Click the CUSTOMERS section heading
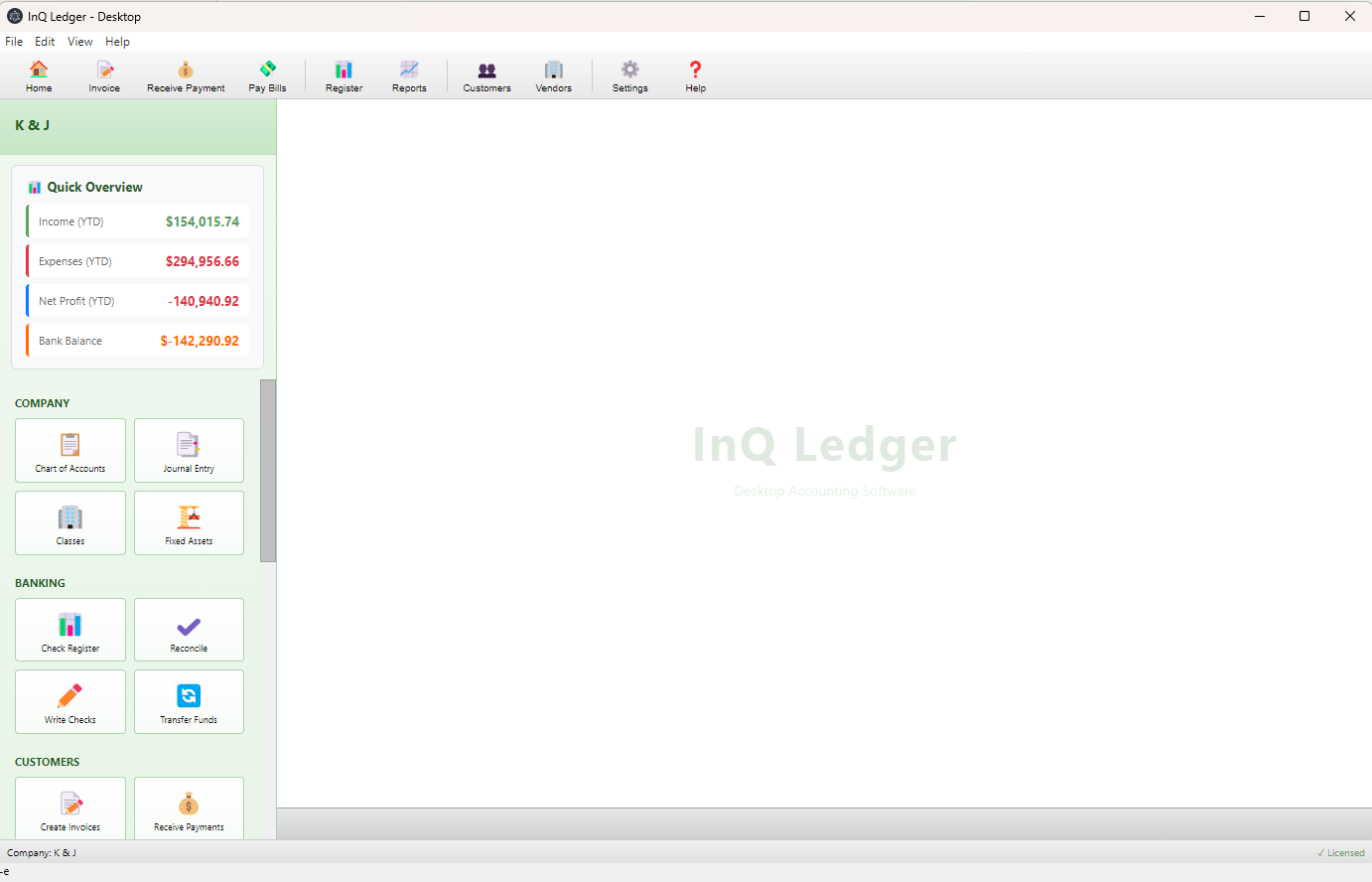 coord(47,762)
